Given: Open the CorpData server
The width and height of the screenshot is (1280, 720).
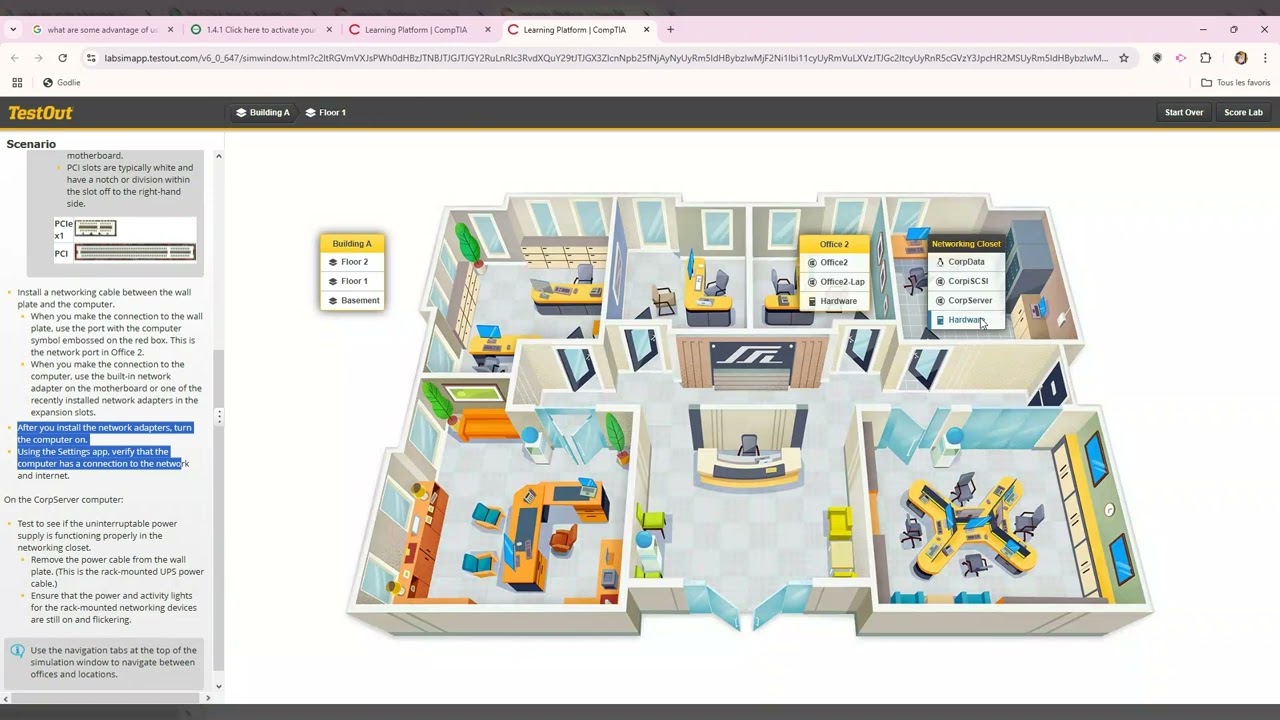Looking at the screenshot, I should point(965,262).
